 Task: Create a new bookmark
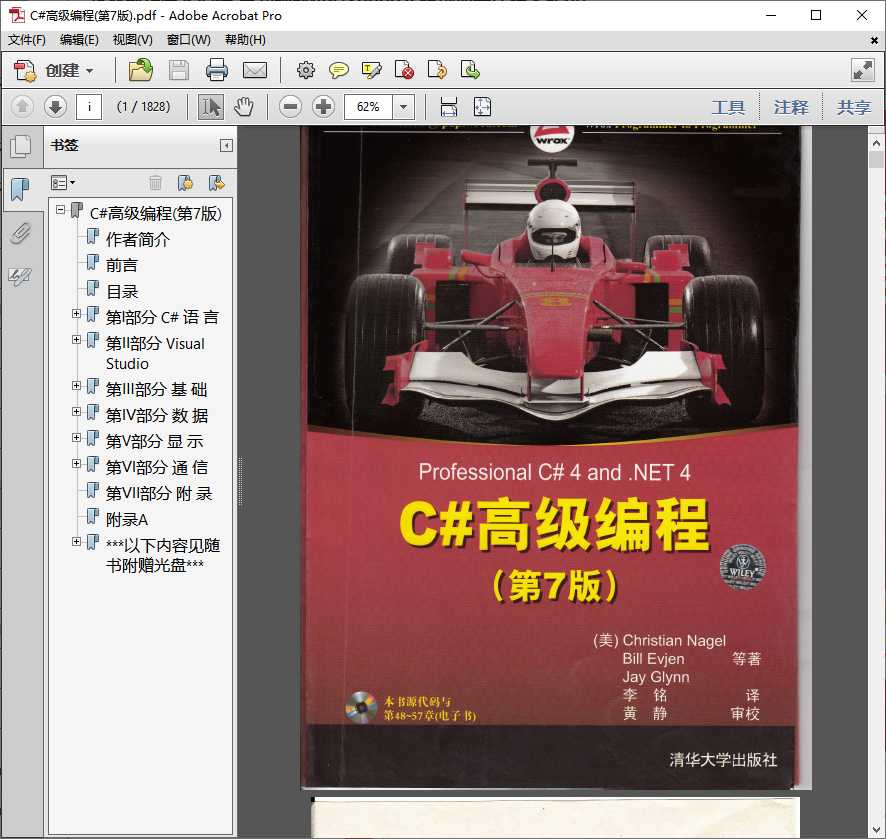tap(186, 182)
